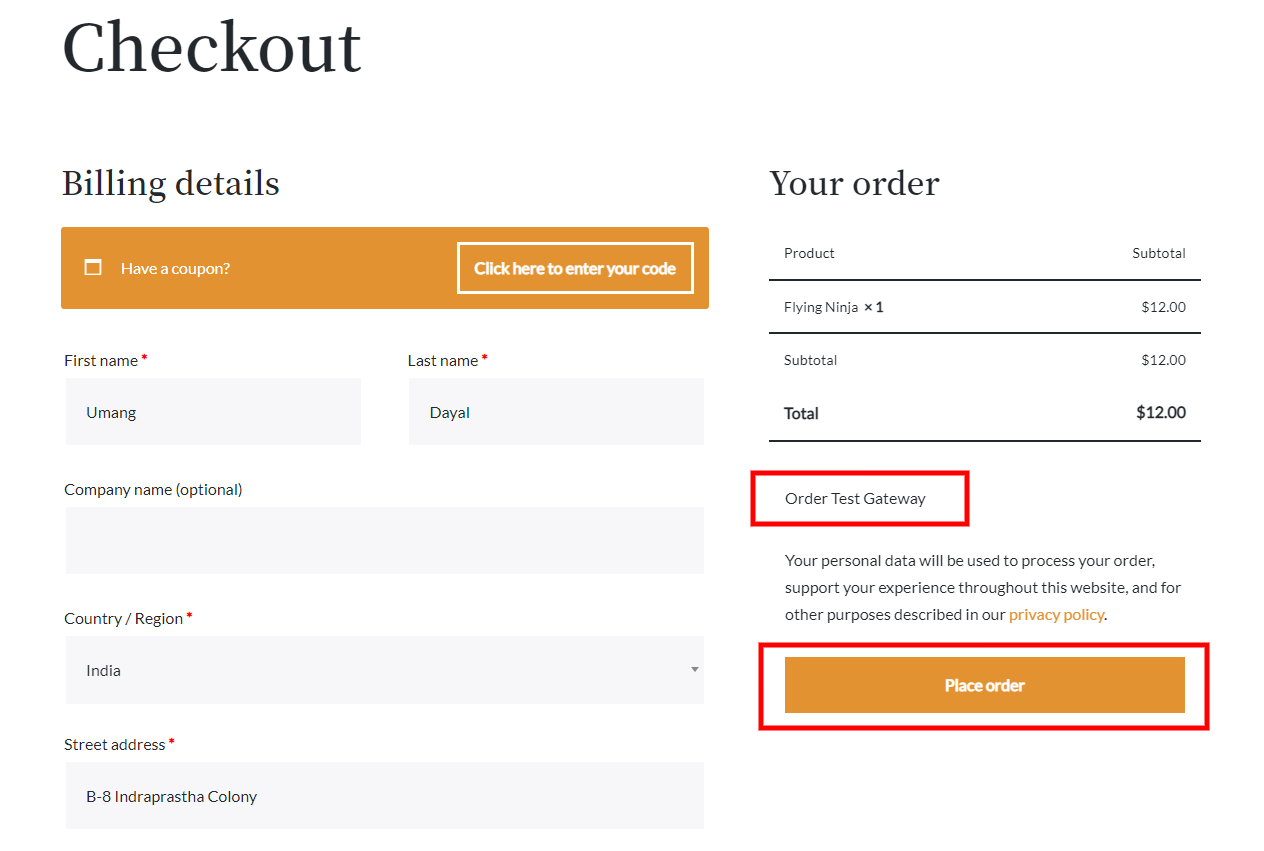Click the Flying Ninja product name
This screenshot has height=851, width=1264.
tap(821, 307)
